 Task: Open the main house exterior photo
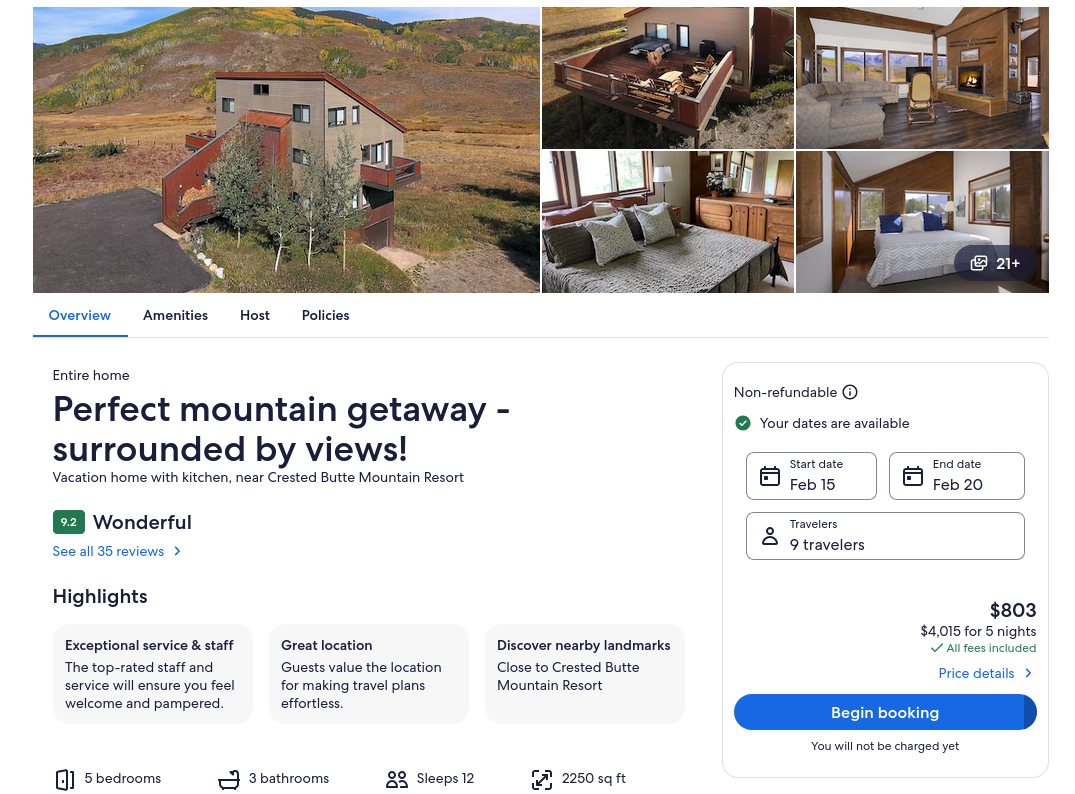286,150
